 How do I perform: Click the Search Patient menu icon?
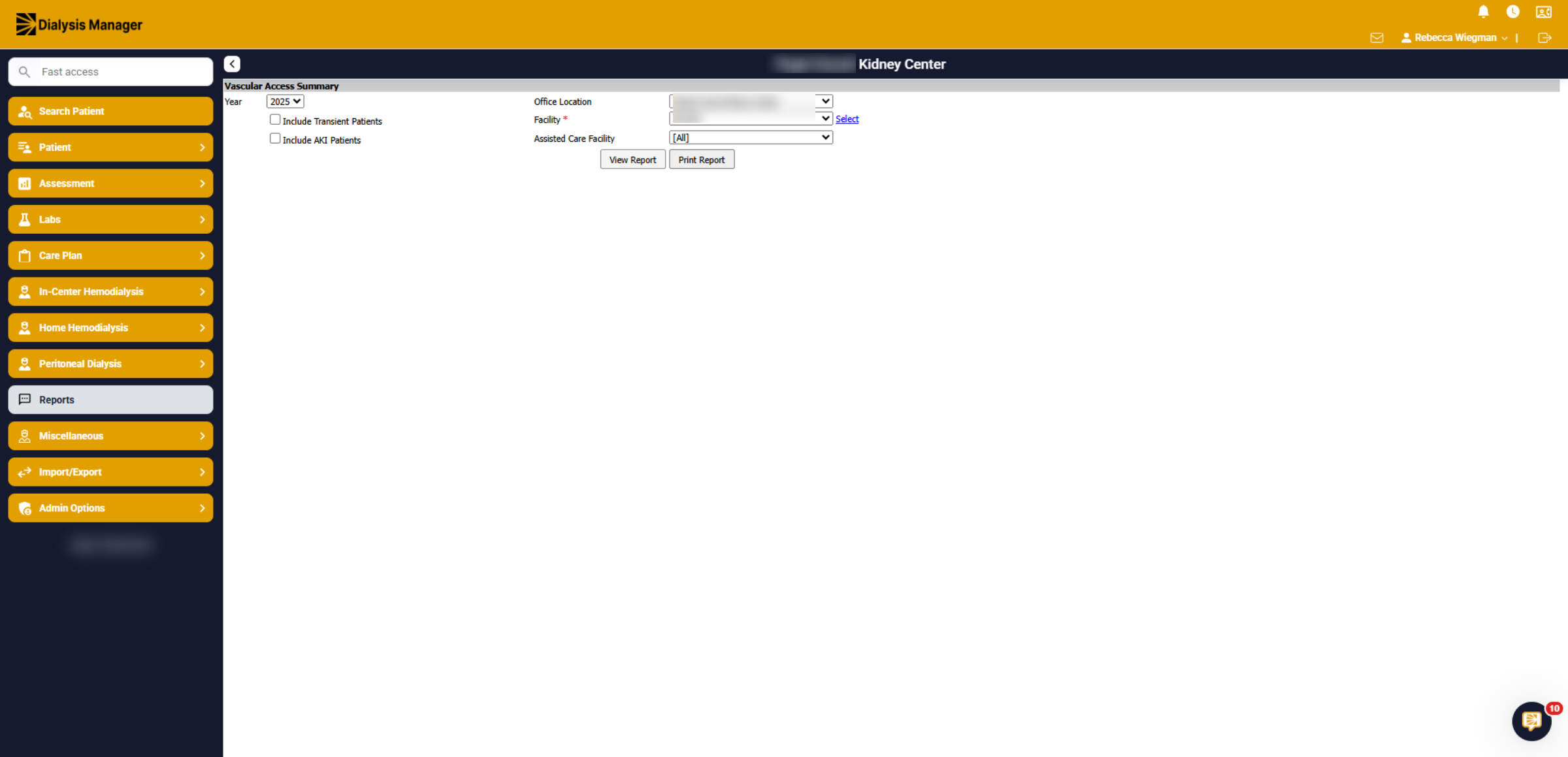tap(25, 112)
